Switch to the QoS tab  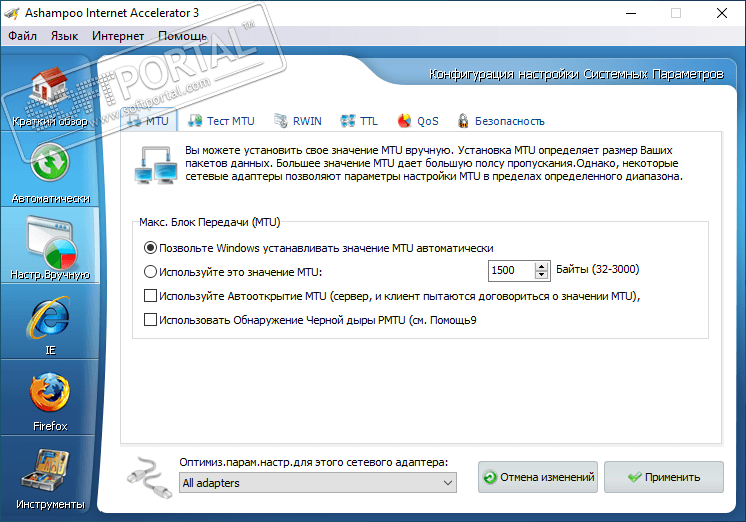point(418,121)
